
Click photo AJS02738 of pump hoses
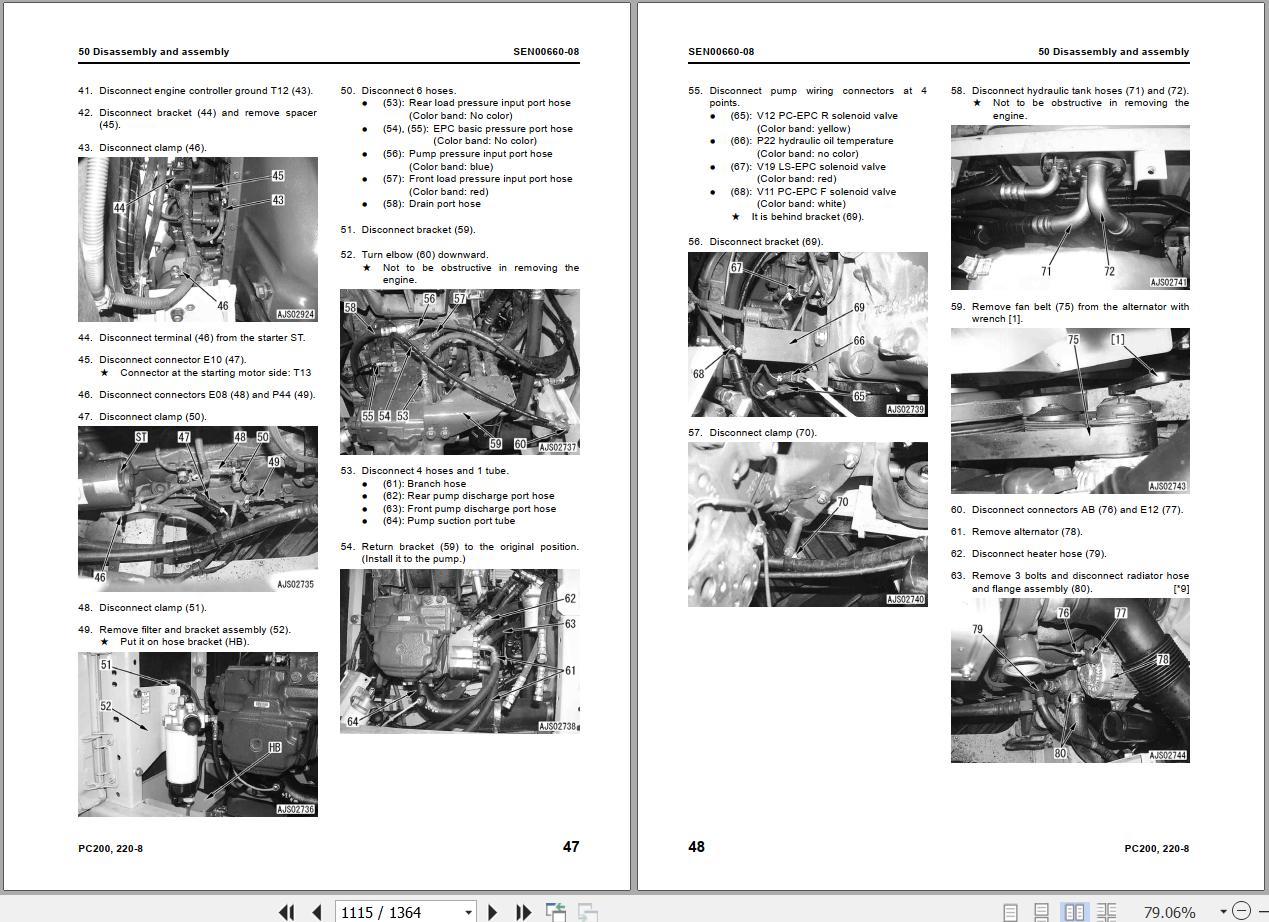click(x=460, y=651)
